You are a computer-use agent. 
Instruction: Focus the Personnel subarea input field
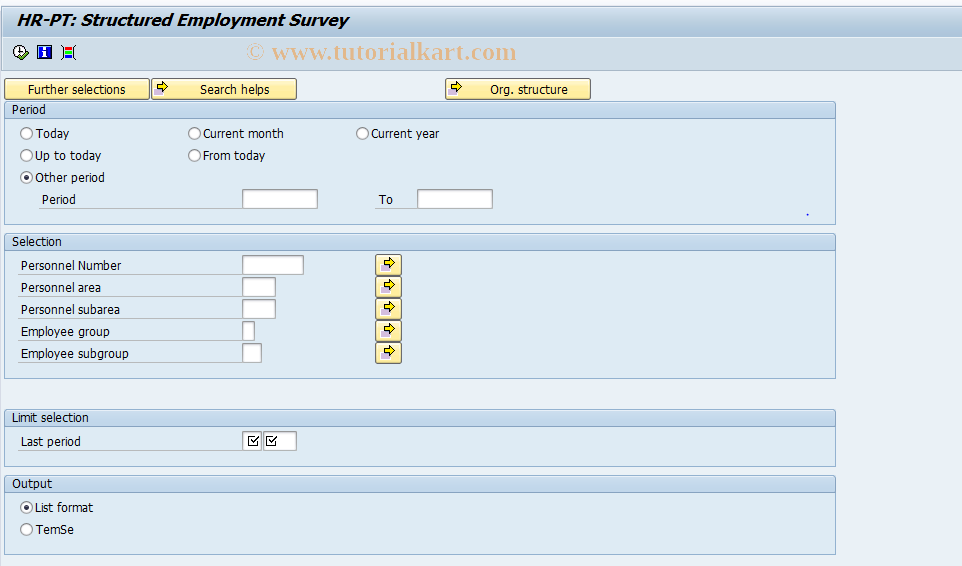259,309
